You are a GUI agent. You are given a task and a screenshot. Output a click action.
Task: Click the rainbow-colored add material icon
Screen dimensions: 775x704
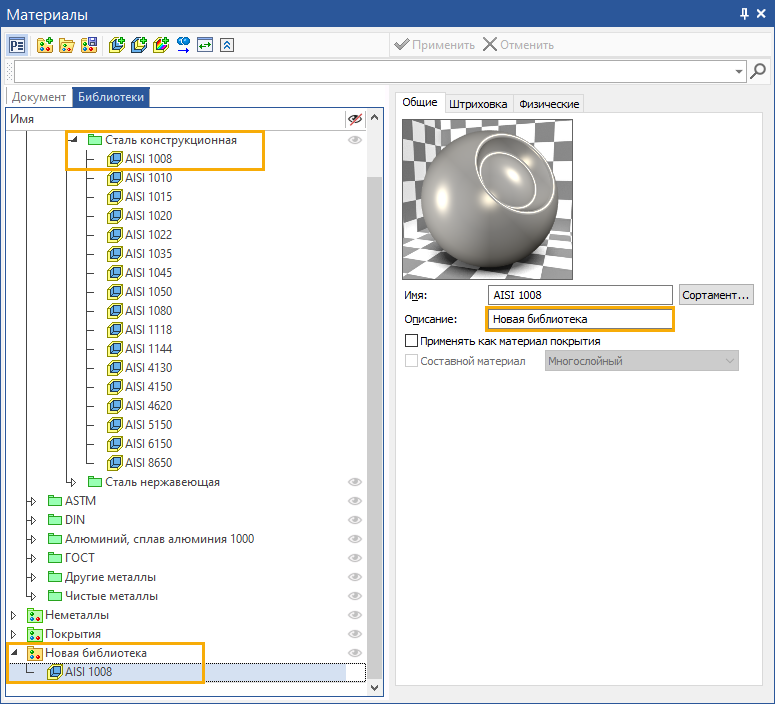(x=161, y=45)
